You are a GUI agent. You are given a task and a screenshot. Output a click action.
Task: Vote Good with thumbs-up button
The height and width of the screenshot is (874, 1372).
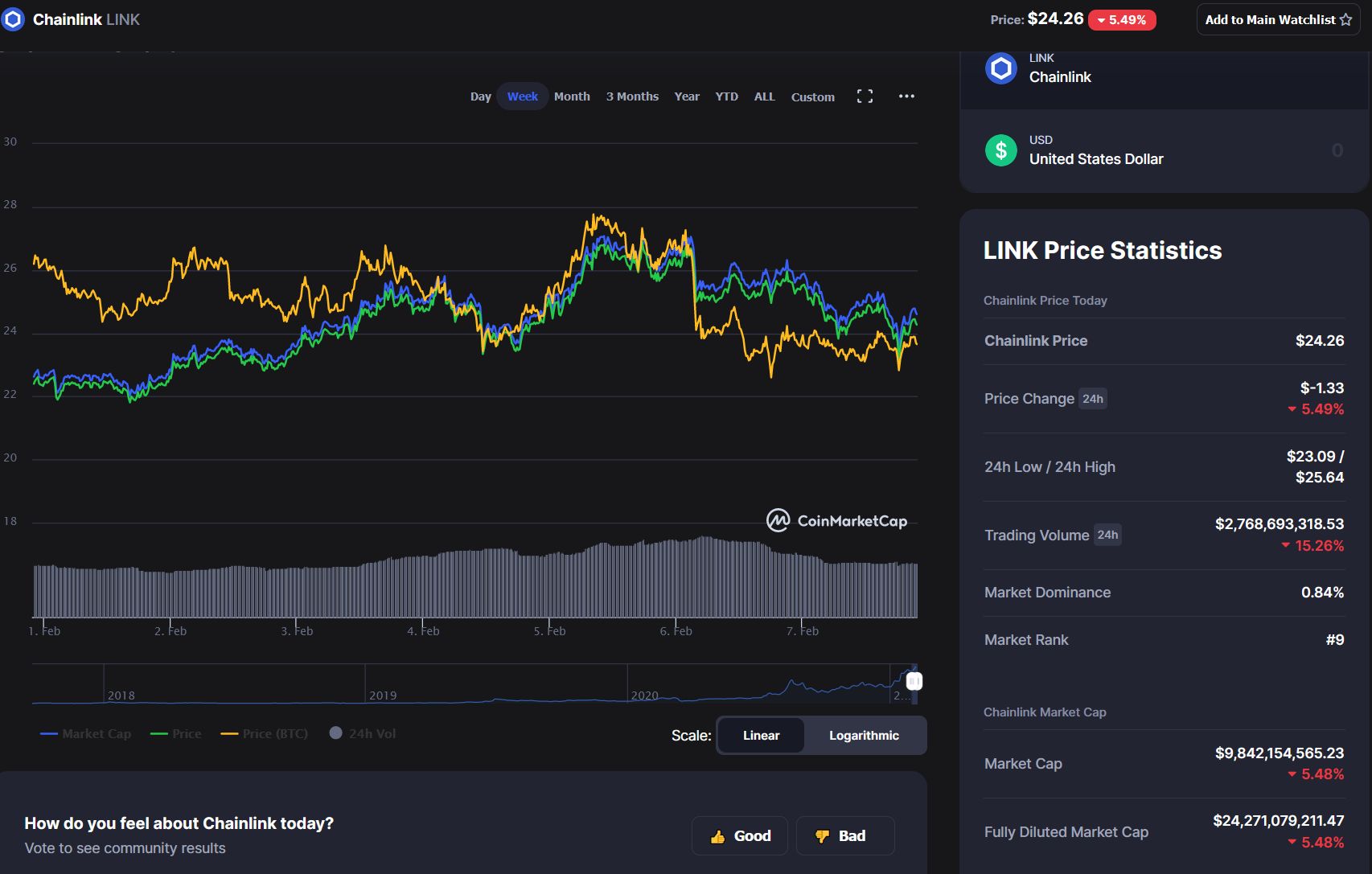(739, 836)
